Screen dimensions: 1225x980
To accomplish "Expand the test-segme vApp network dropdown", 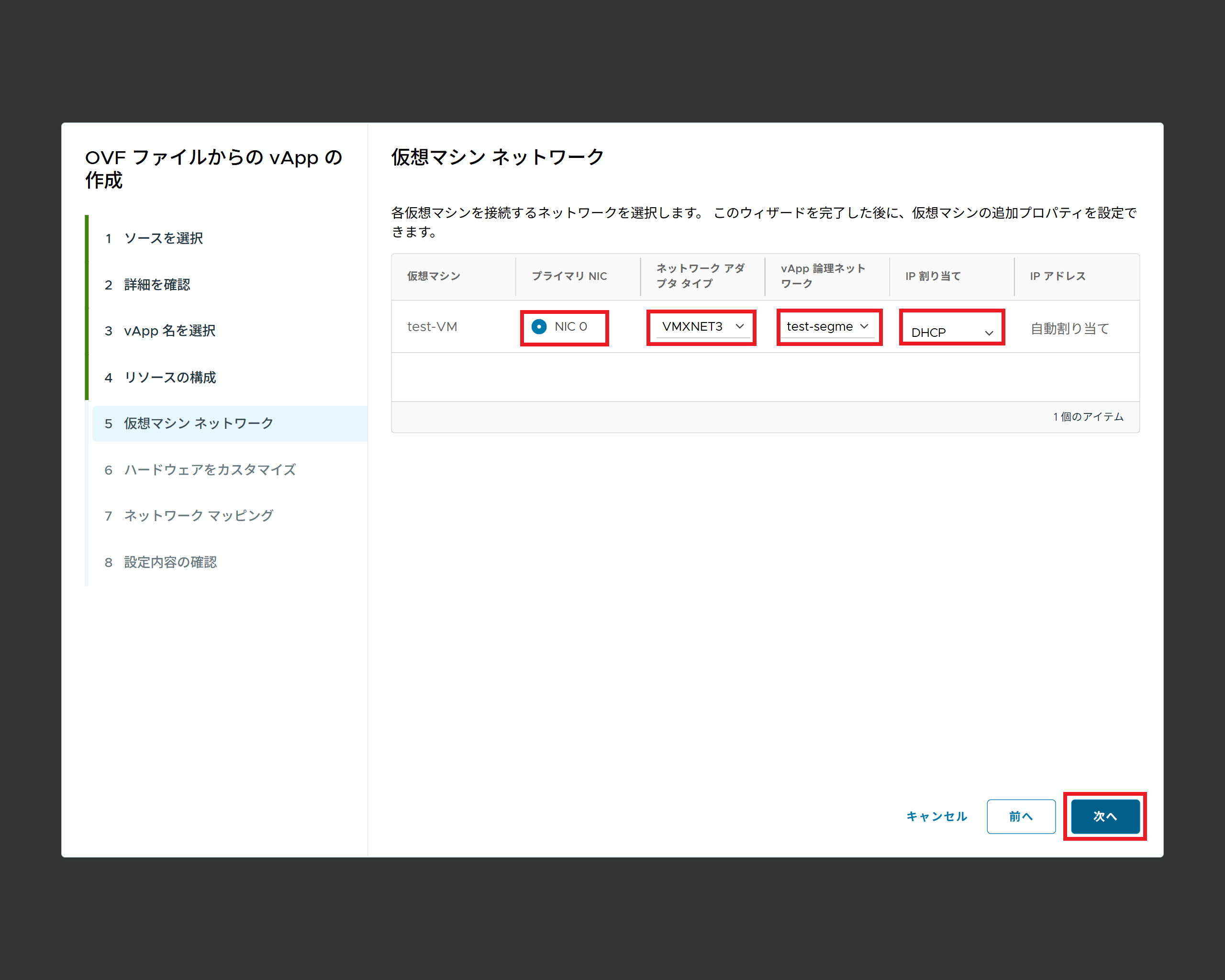I will coord(827,327).
